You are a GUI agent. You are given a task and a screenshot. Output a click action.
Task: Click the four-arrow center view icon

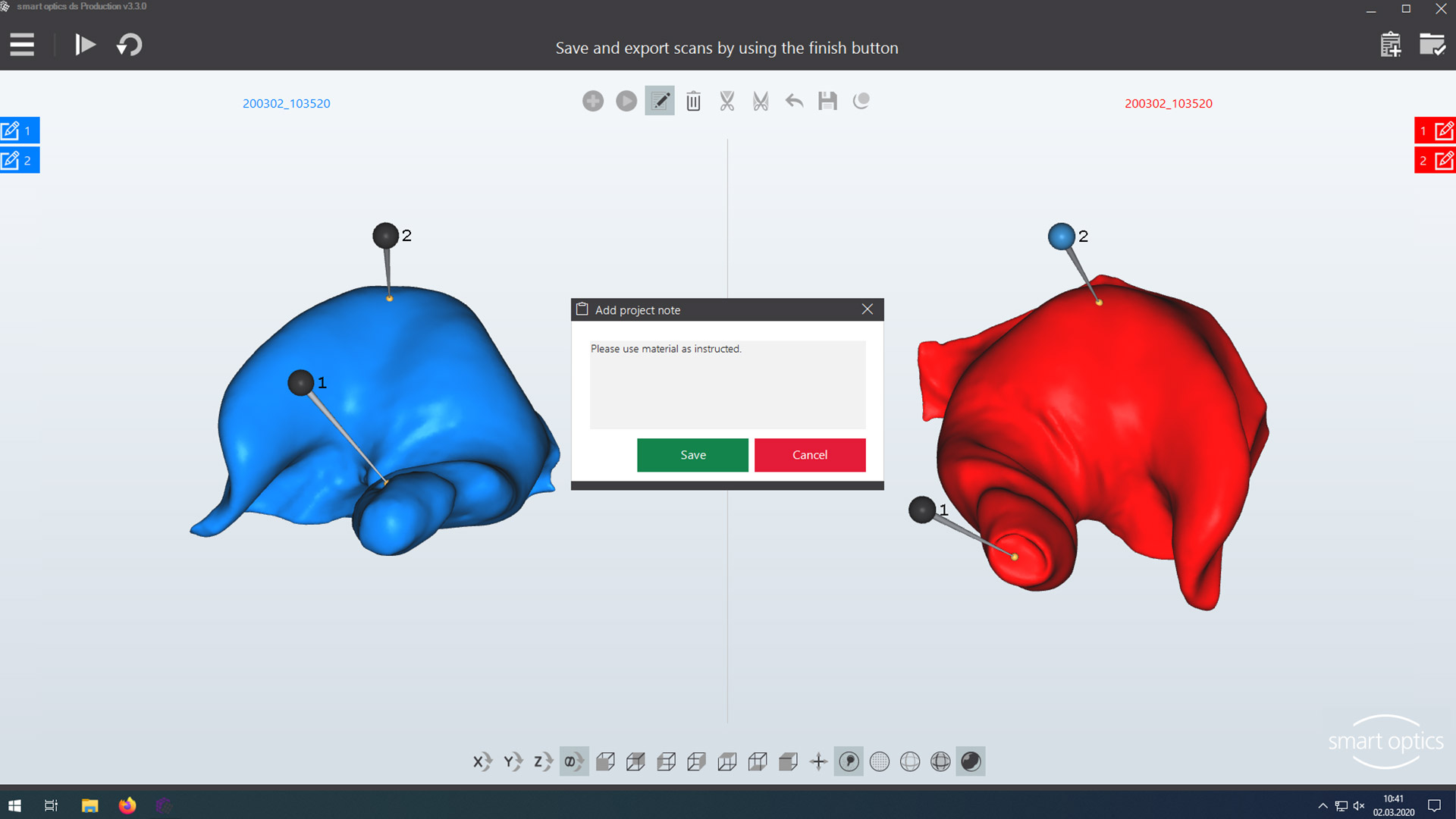click(x=818, y=761)
